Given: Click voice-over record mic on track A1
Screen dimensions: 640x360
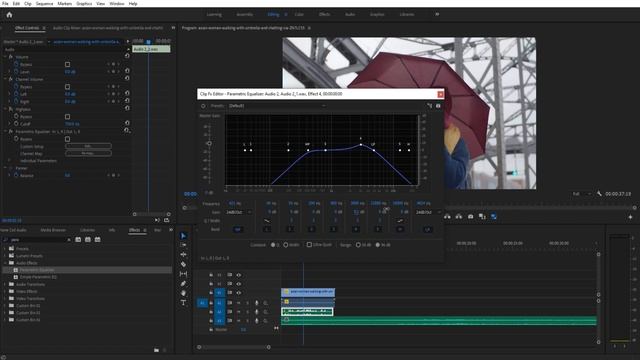Looking at the screenshot, I should [x=257, y=302].
